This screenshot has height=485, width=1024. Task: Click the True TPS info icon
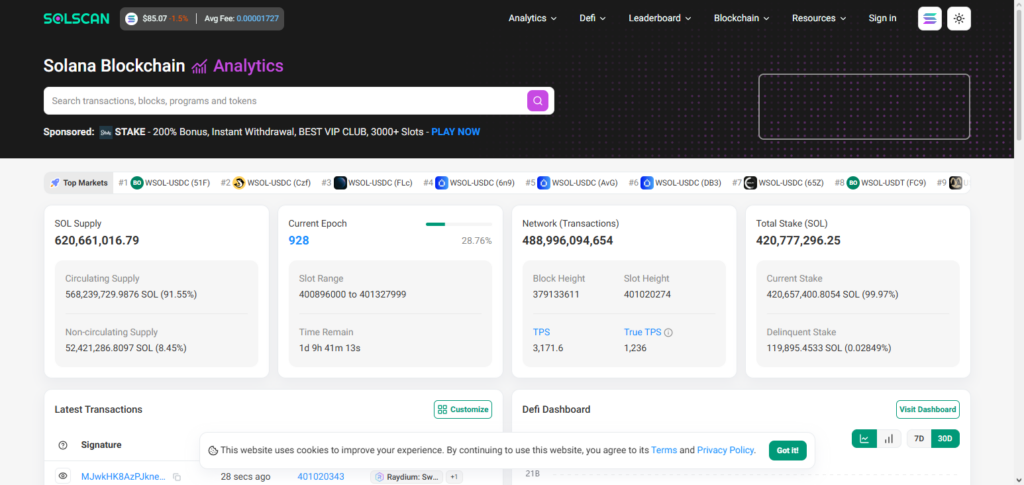(668, 332)
